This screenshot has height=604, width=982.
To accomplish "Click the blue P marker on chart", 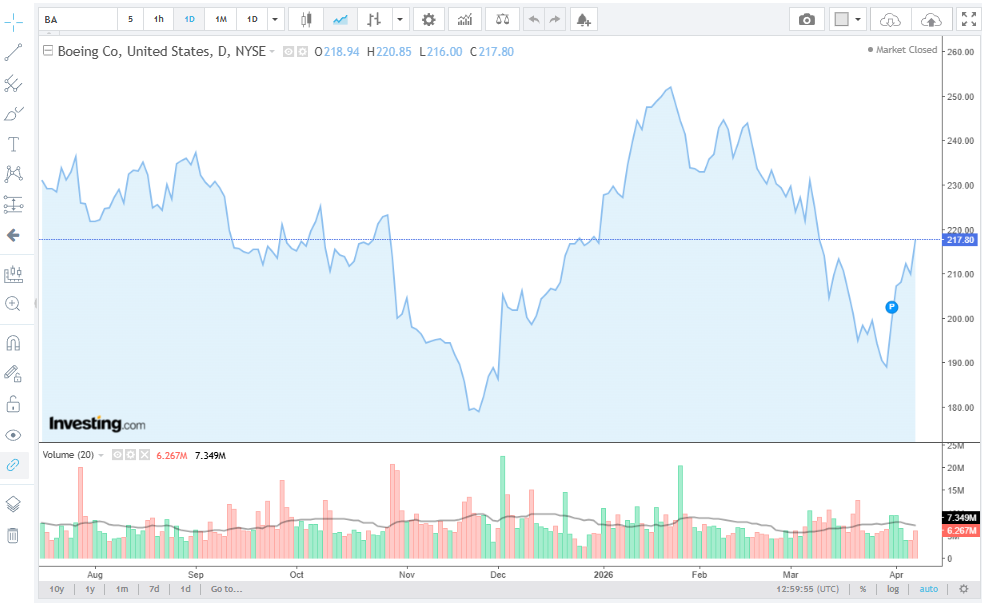I will (892, 307).
